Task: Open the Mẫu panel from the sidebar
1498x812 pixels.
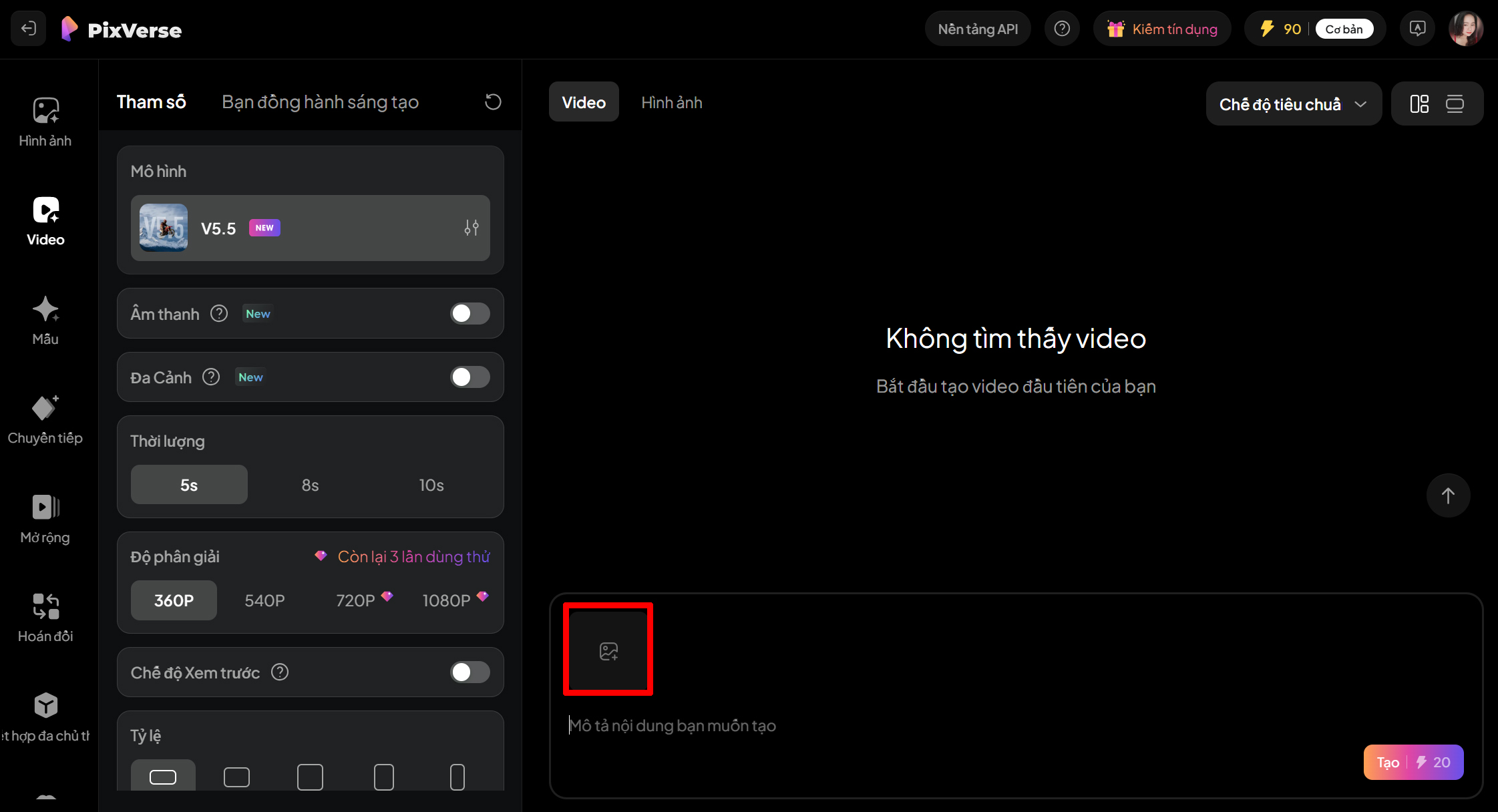Action: 45,321
